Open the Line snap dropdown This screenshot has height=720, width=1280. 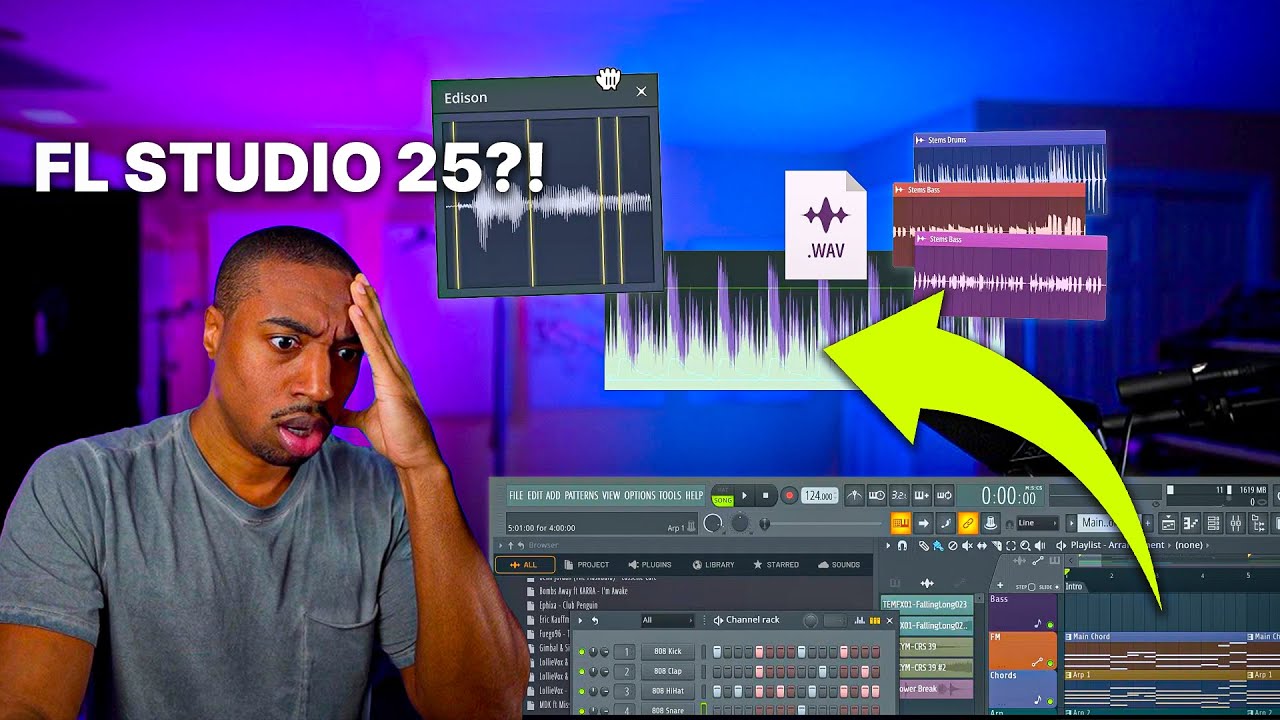(x=1038, y=523)
